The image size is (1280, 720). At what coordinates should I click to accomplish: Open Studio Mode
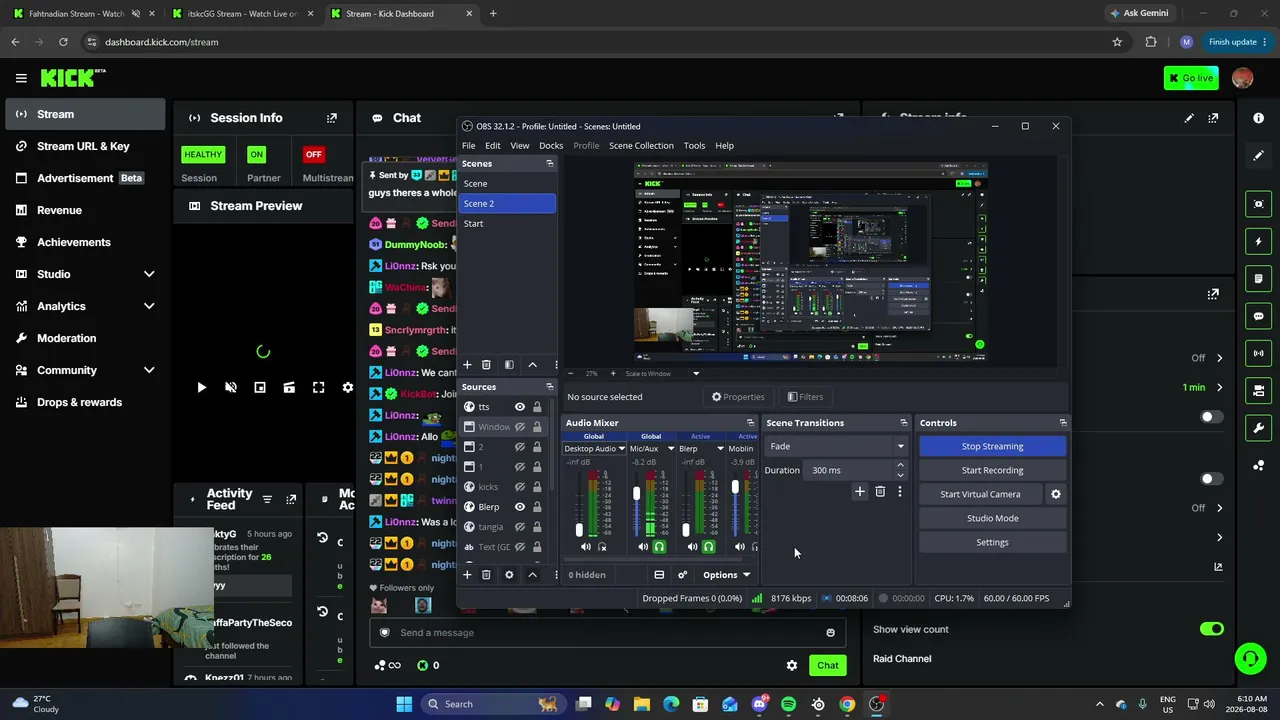pyautogui.click(x=992, y=518)
